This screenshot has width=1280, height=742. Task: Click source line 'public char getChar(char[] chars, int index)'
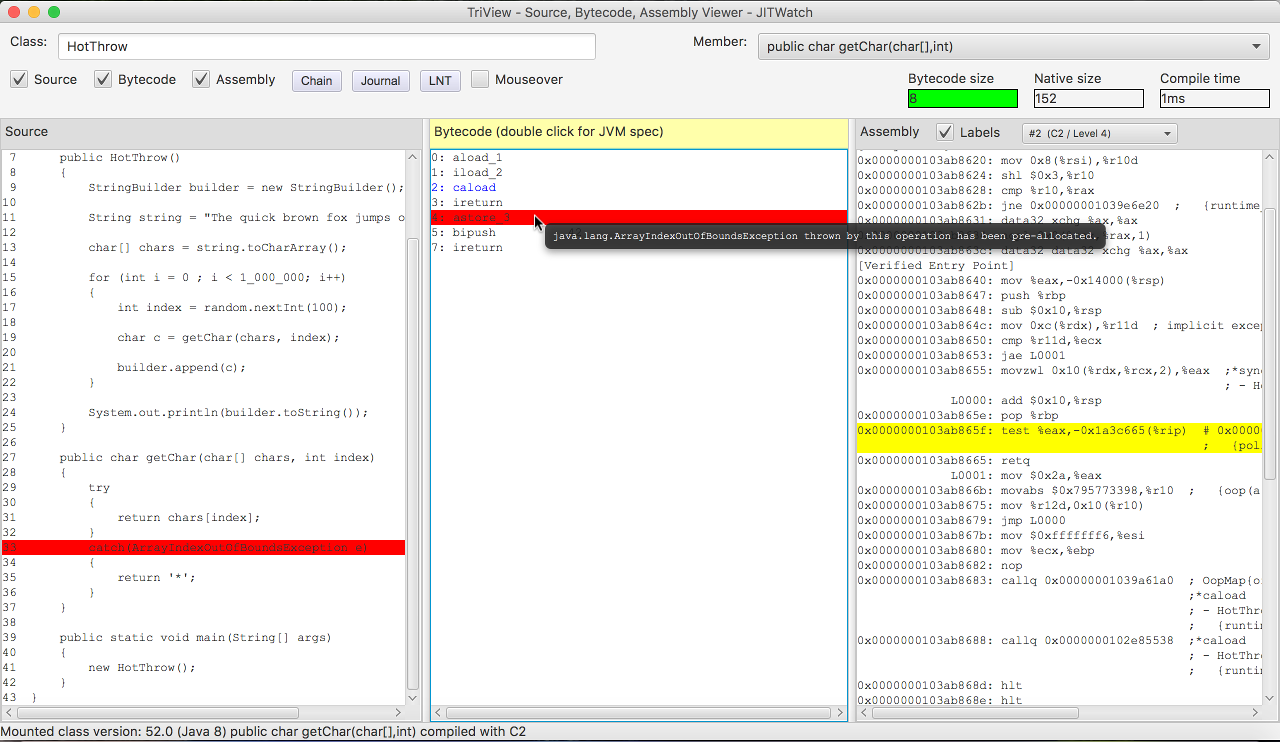tap(217, 458)
